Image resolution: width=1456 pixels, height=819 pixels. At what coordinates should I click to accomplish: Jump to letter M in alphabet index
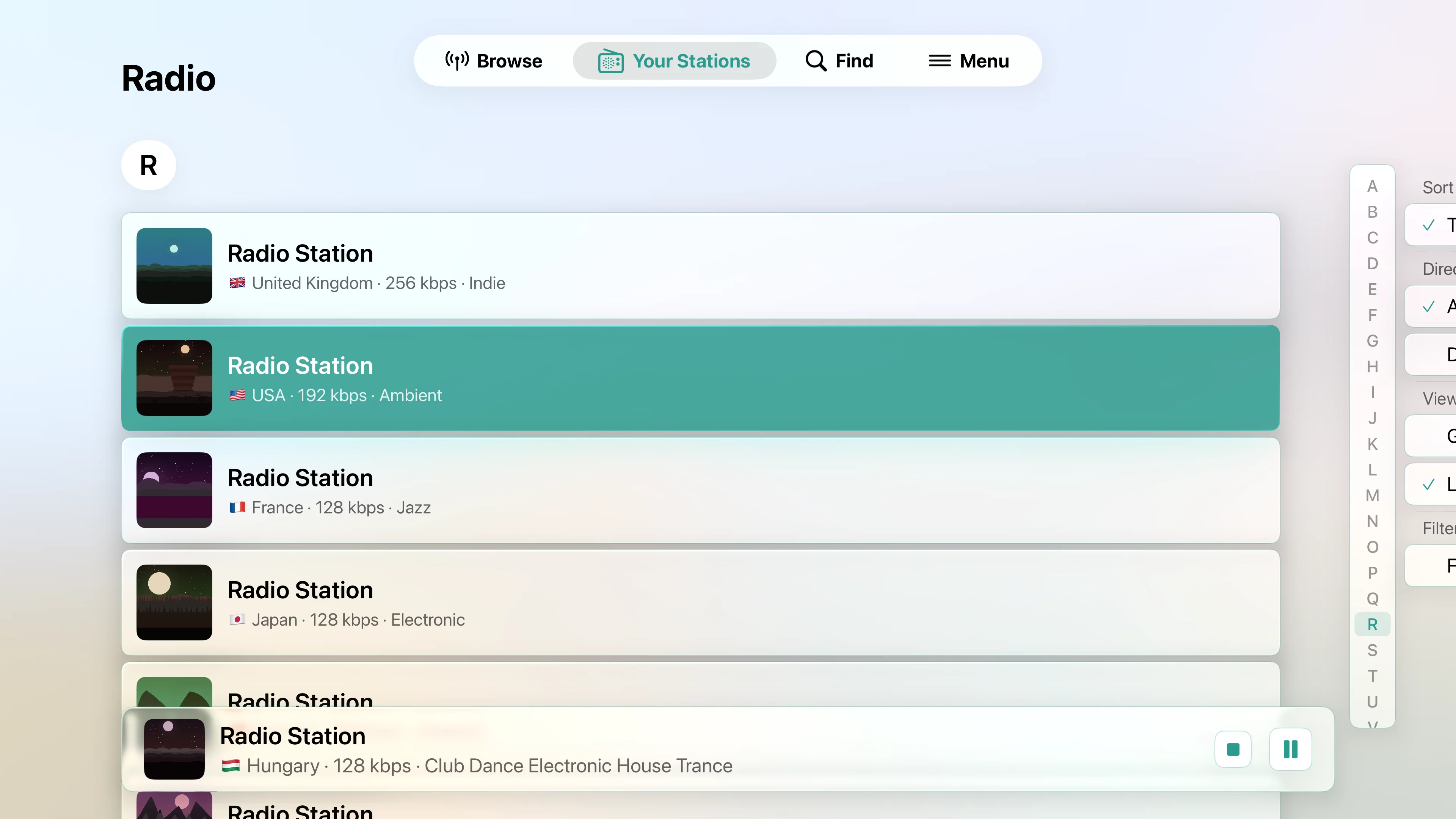(x=1372, y=496)
